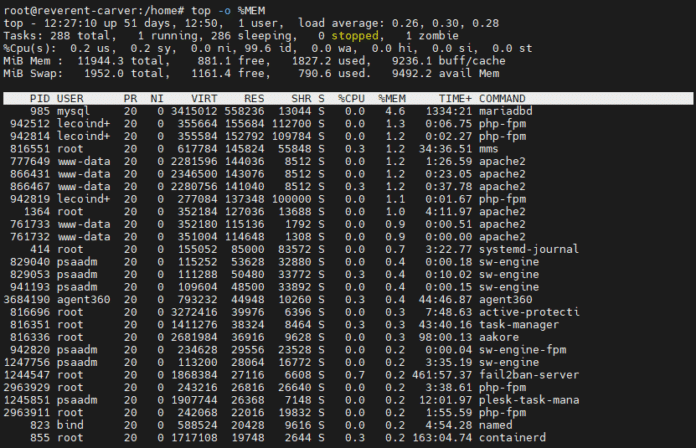Select the mysql user name
The width and height of the screenshot is (696, 448).
[x=73, y=111]
